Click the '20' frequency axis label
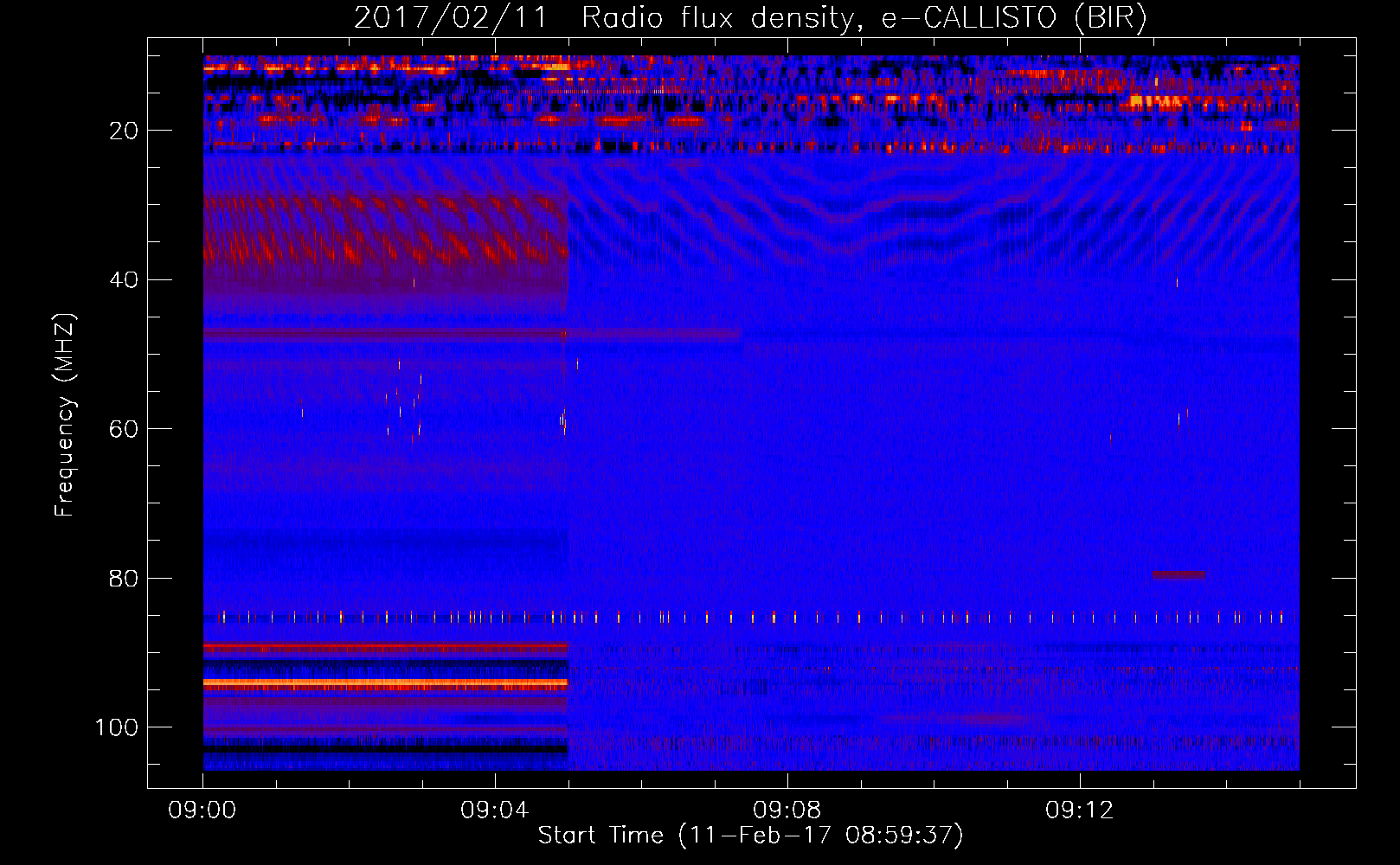 pos(124,131)
